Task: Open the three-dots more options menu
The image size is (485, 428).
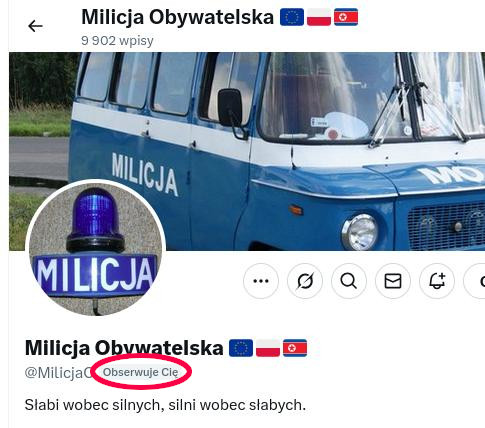Action: [x=261, y=281]
